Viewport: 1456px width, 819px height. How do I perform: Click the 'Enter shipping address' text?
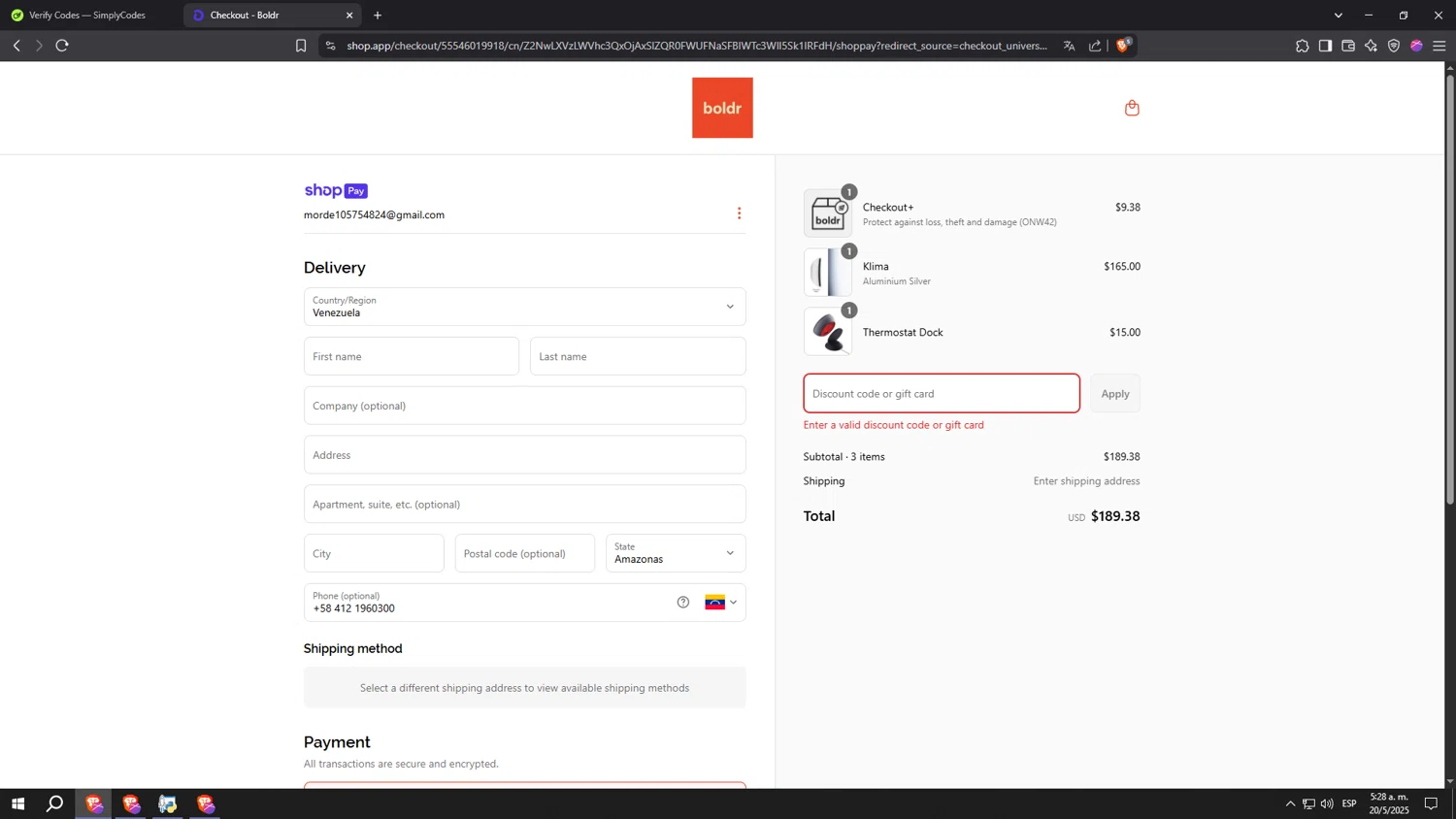pos(1086,481)
